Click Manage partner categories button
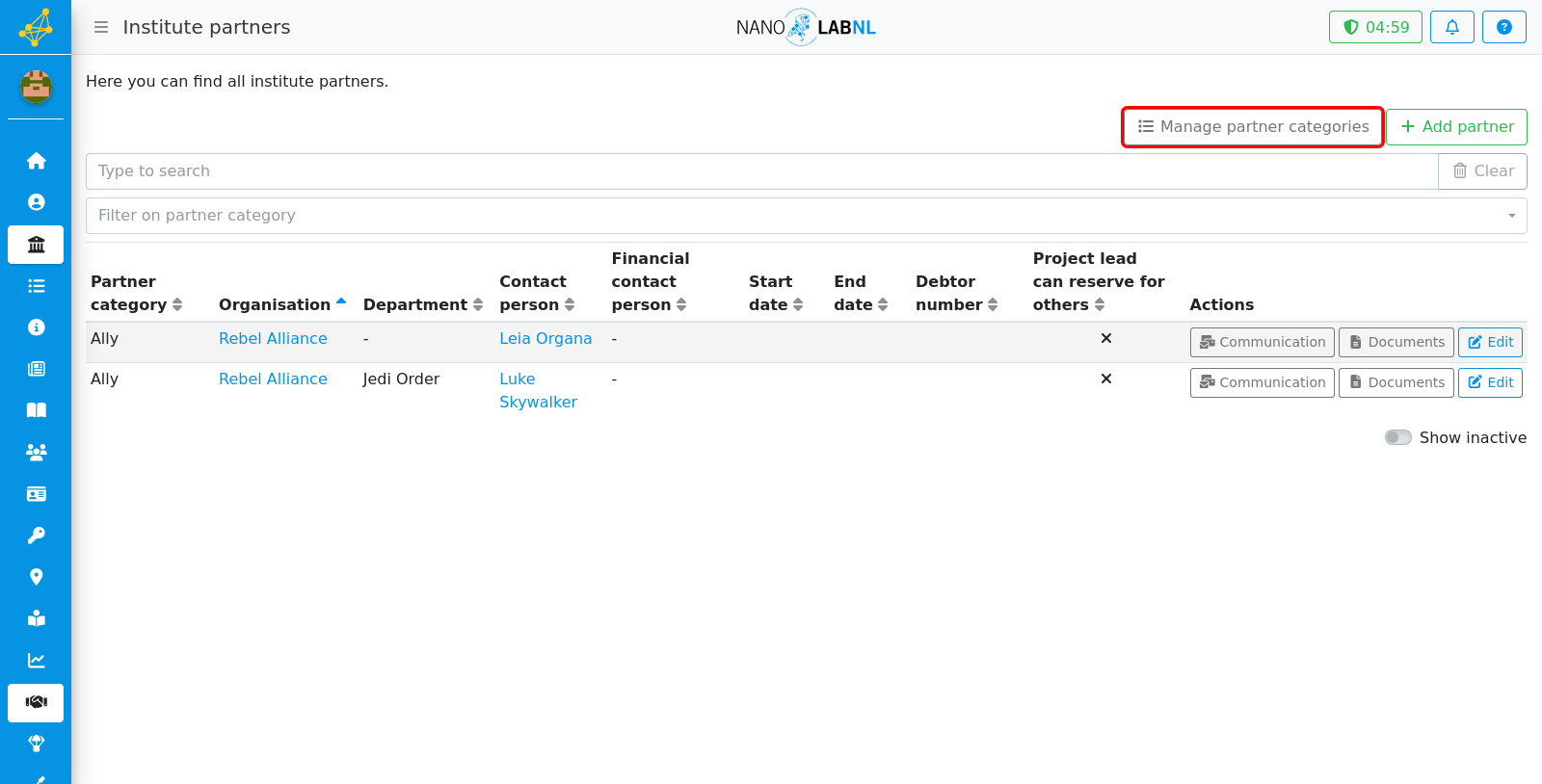1542x784 pixels. [1253, 127]
